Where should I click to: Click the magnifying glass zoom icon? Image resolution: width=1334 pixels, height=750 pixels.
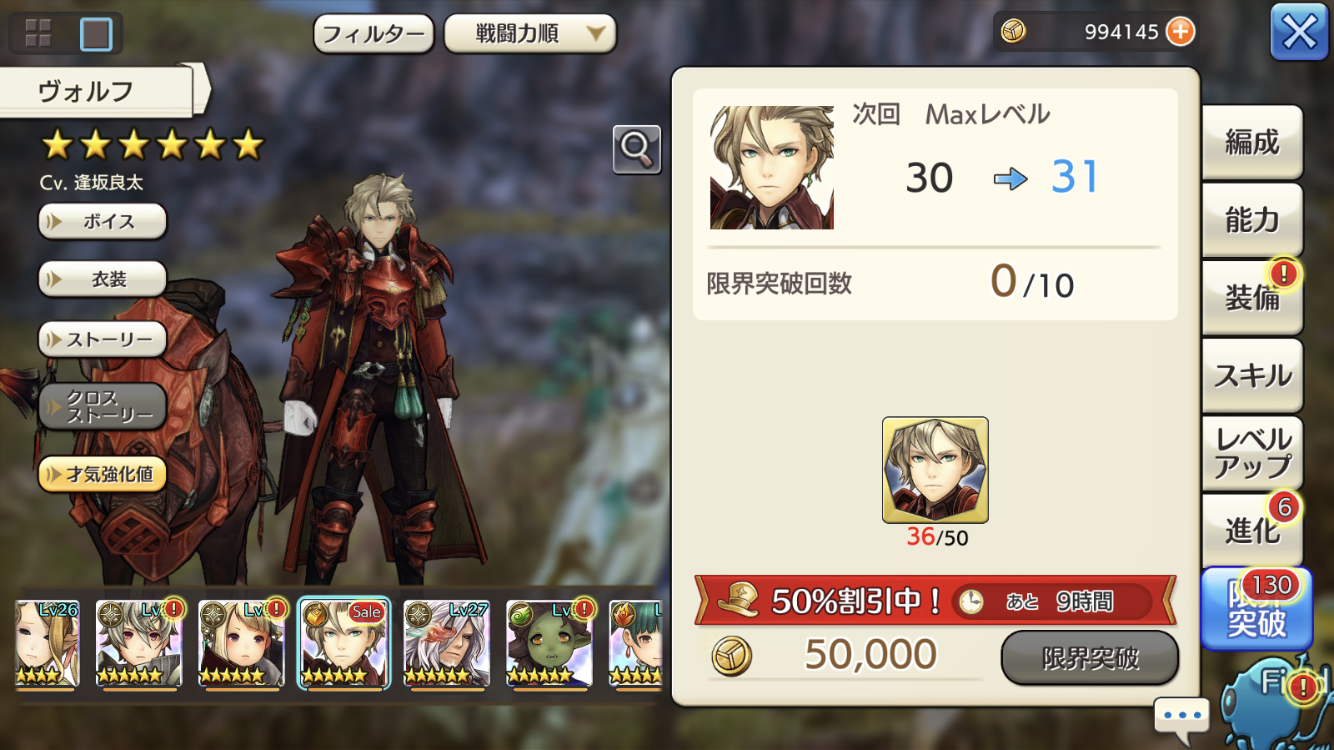point(637,149)
